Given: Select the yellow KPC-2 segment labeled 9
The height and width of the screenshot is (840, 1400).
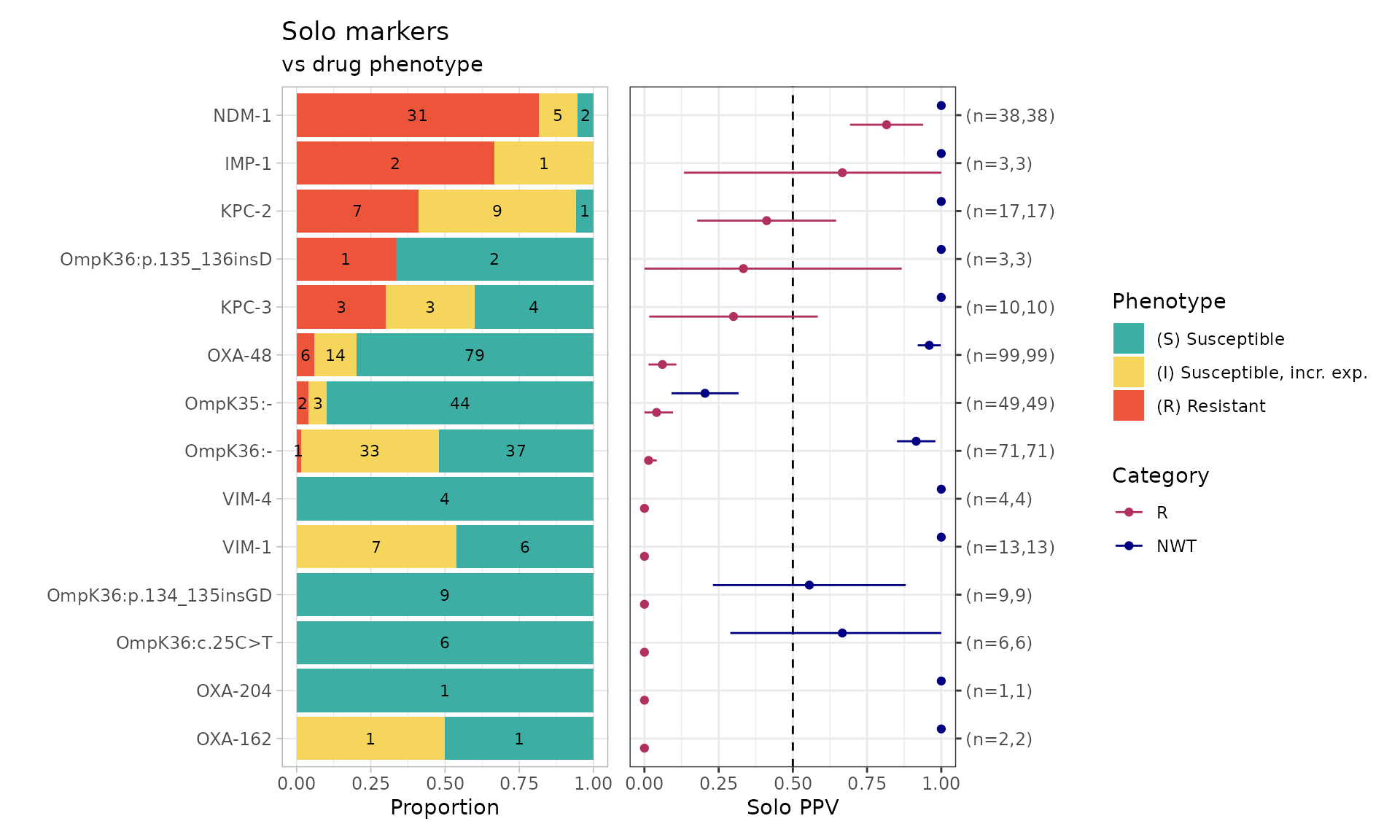Looking at the screenshot, I should [x=497, y=211].
